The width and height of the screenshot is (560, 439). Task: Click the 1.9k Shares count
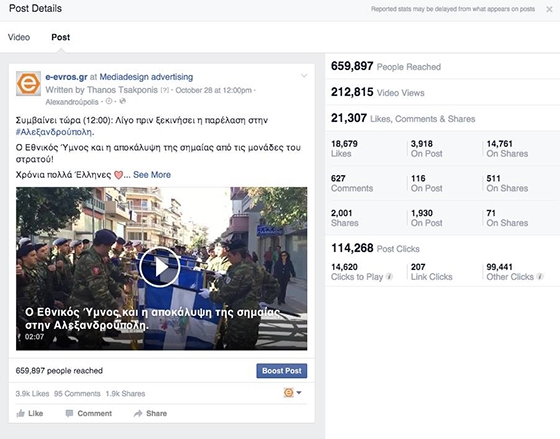click(x=125, y=394)
